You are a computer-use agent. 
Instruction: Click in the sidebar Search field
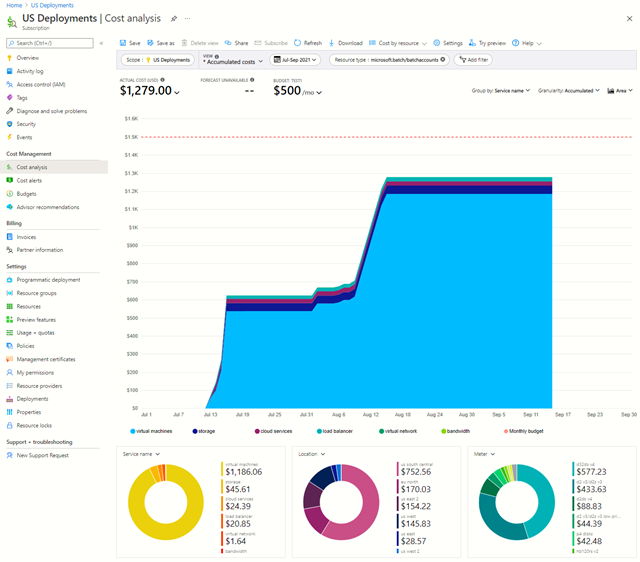(x=50, y=43)
